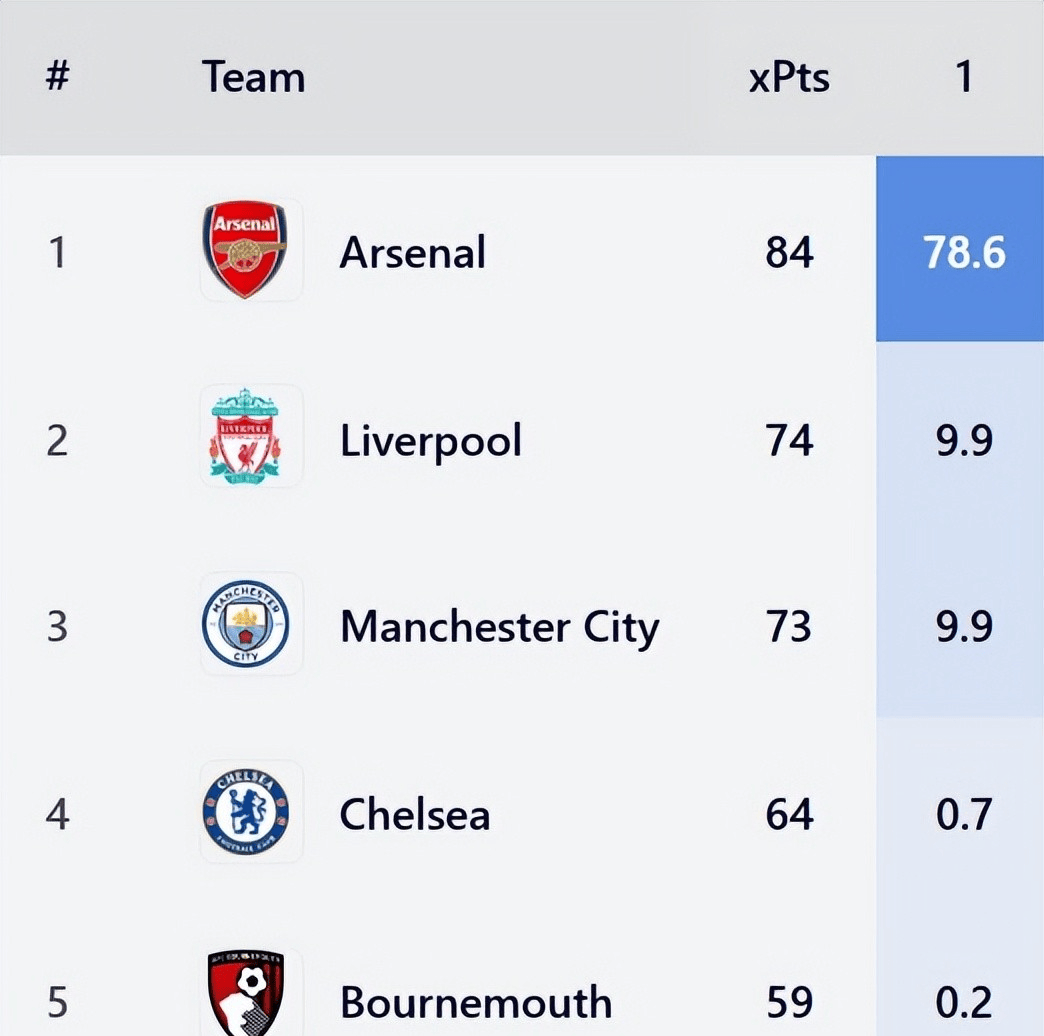The width and height of the screenshot is (1044, 1036).
Task: Sort table by xPts column header
Action: click(789, 77)
